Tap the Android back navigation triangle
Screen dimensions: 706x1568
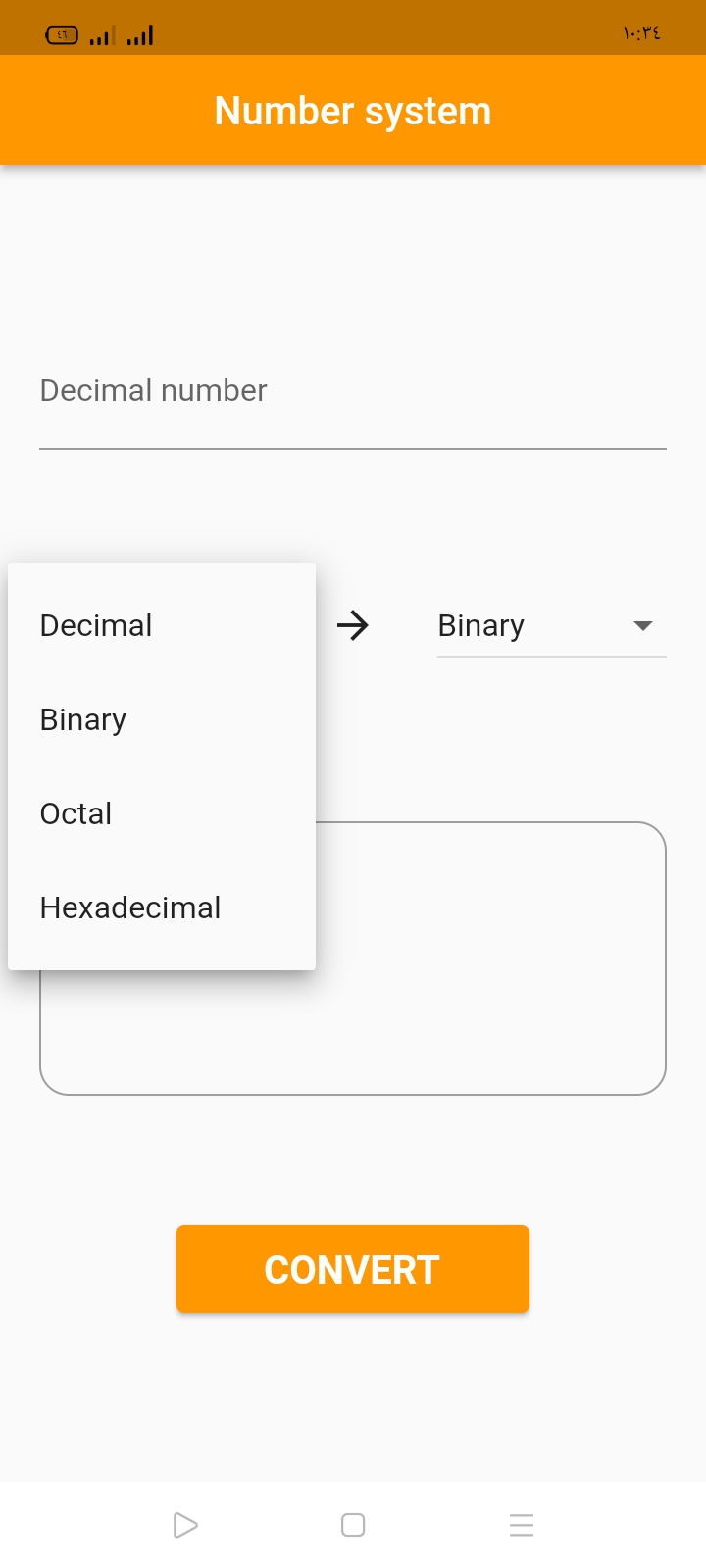coord(185,1525)
